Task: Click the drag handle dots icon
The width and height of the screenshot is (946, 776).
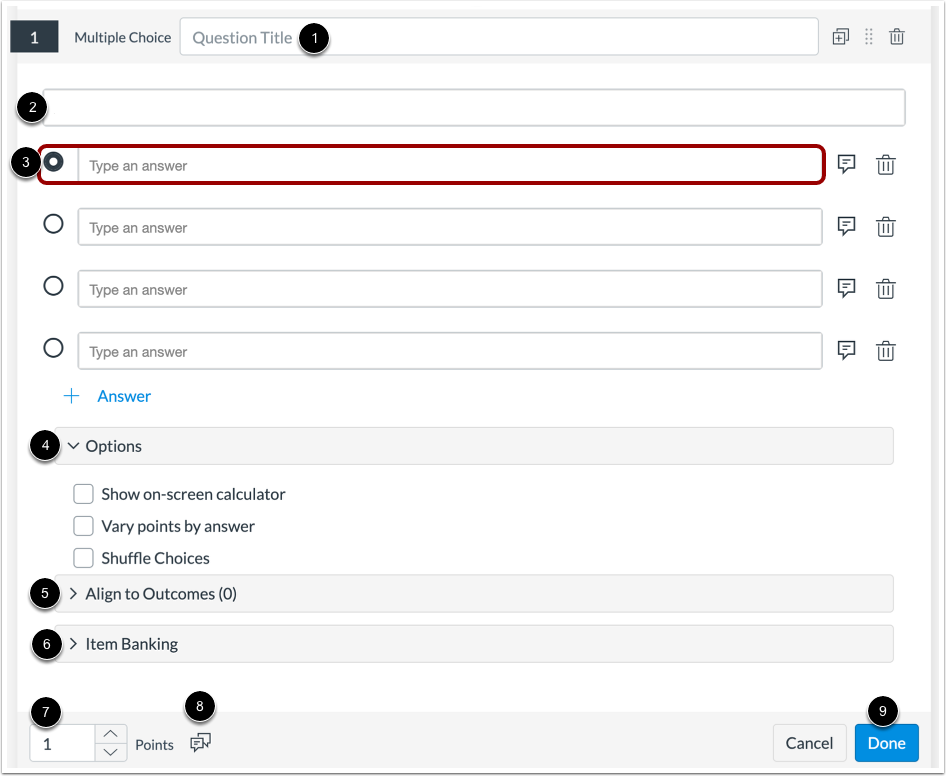Action: (869, 37)
